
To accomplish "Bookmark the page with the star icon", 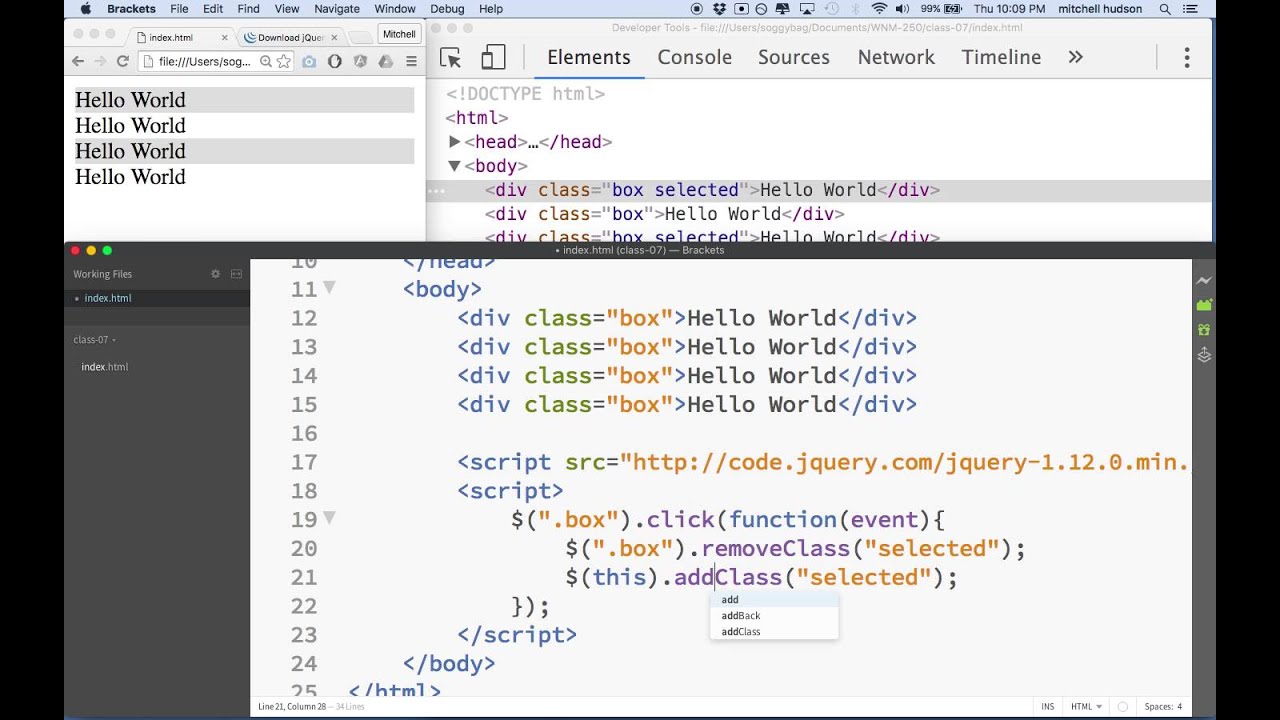I will pos(284,61).
